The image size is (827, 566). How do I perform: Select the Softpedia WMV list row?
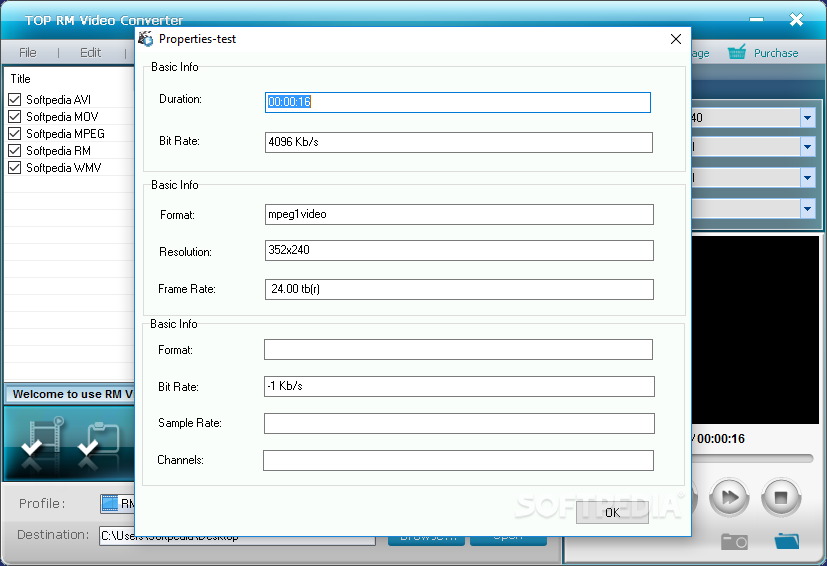coord(70,167)
